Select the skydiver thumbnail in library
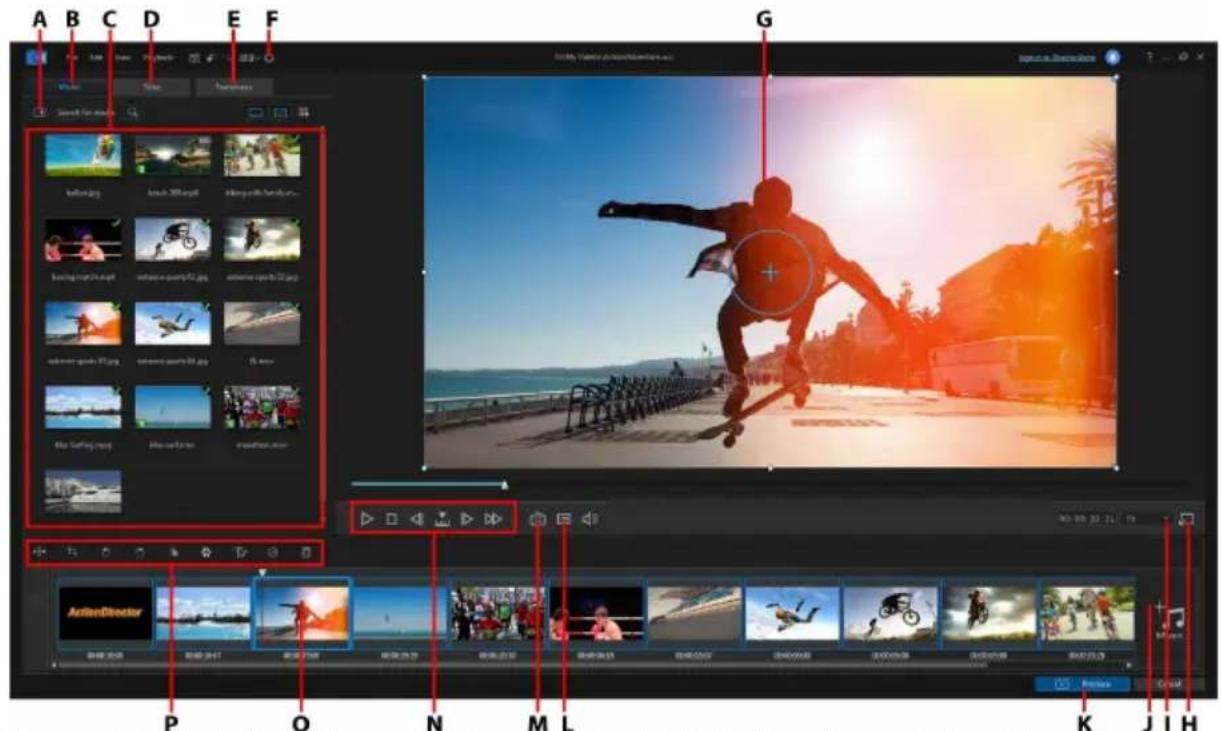The width and height of the screenshot is (1221, 731). [x=172, y=324]
